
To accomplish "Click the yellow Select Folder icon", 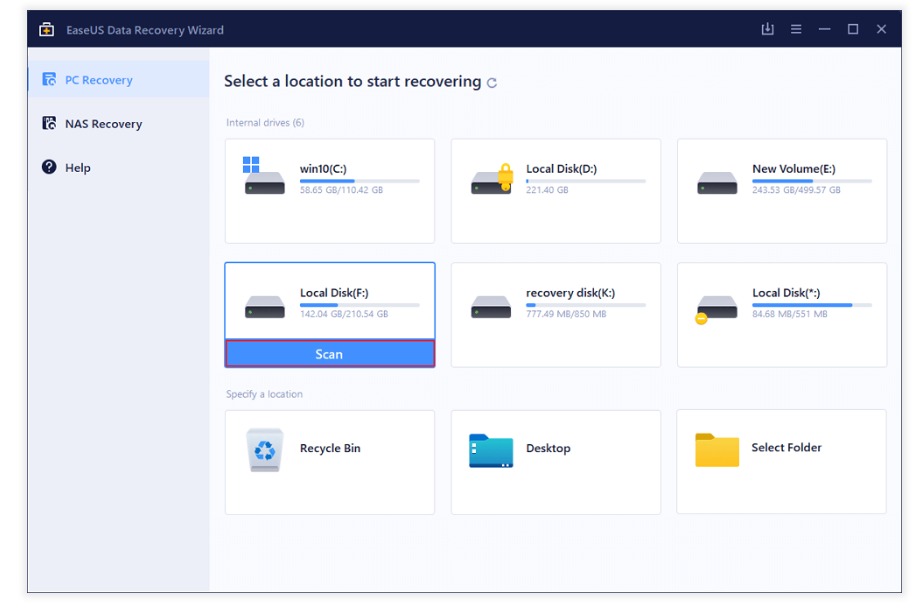I will coord(716,450).
